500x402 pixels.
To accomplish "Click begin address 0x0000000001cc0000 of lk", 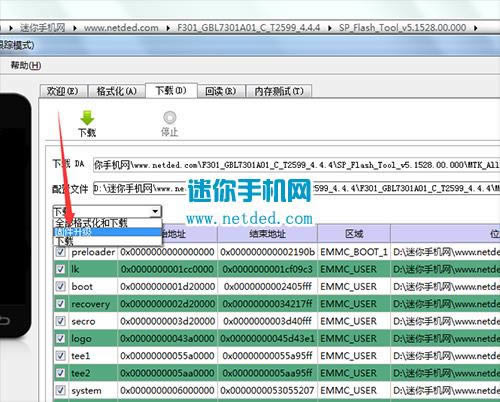I will coord(167,269).
